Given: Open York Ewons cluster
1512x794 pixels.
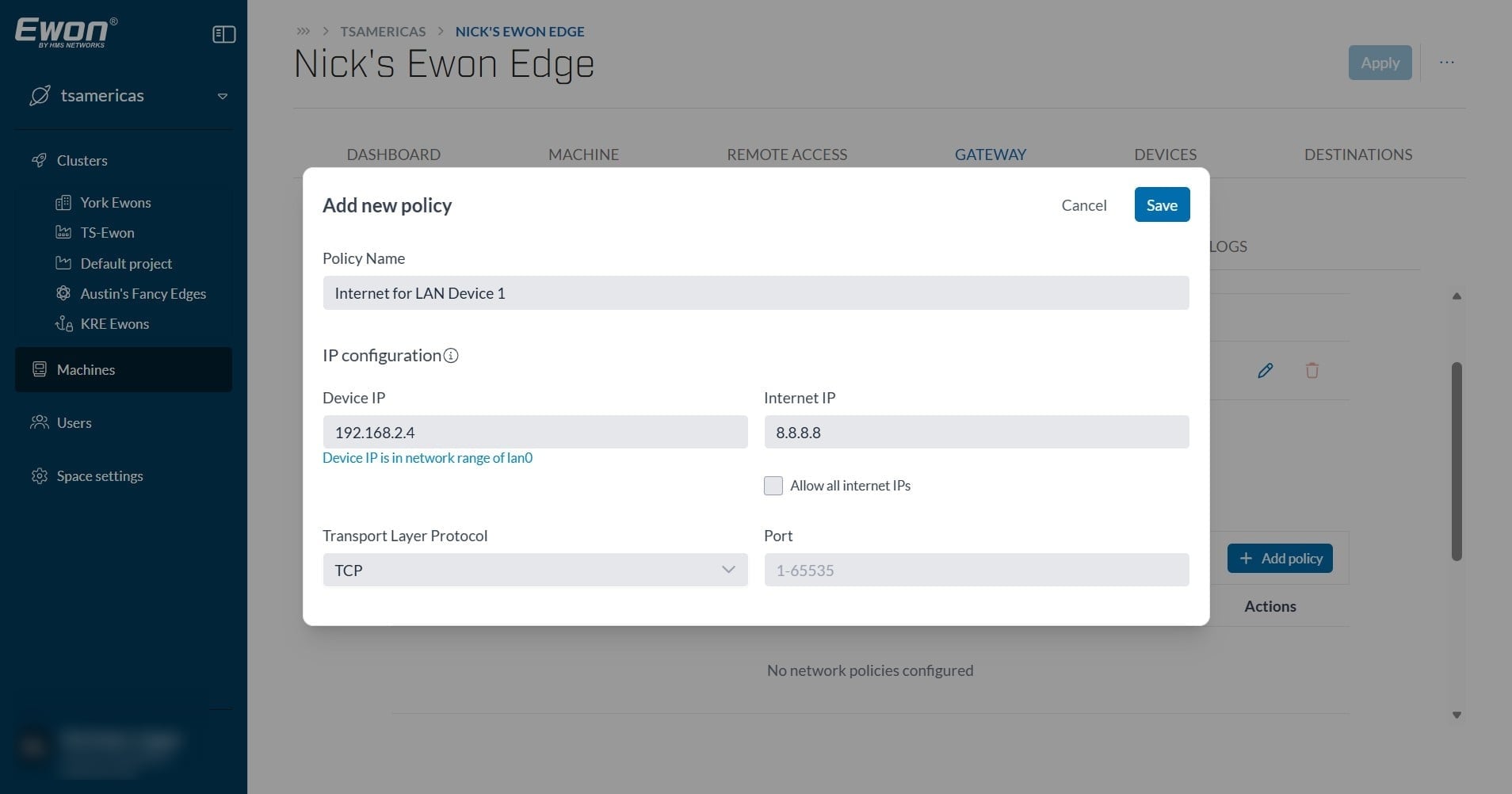Looking at the screenshot, I should (116, 203).
